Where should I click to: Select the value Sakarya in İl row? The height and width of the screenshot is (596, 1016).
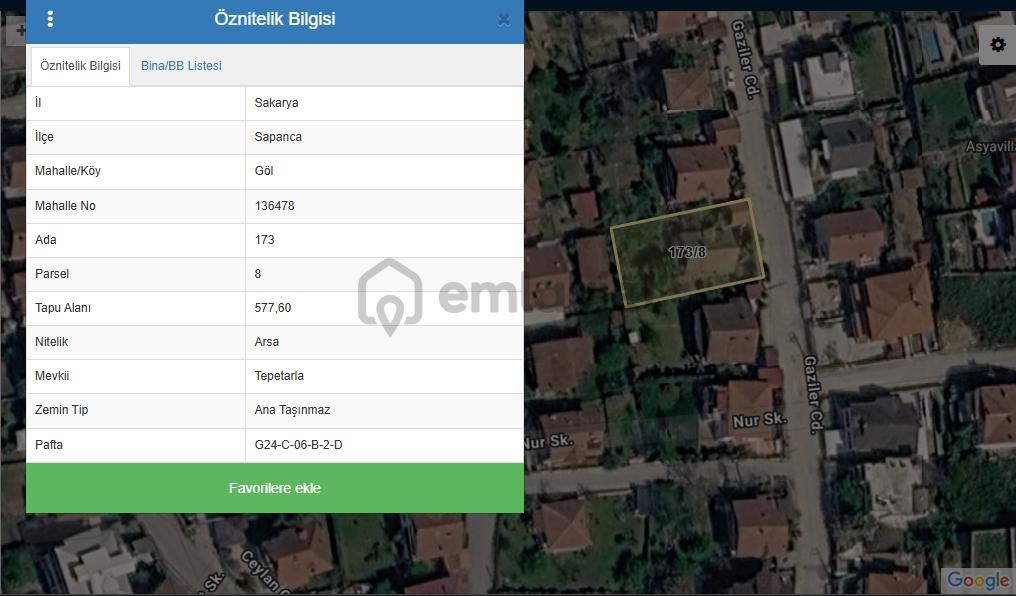point(276,102)
